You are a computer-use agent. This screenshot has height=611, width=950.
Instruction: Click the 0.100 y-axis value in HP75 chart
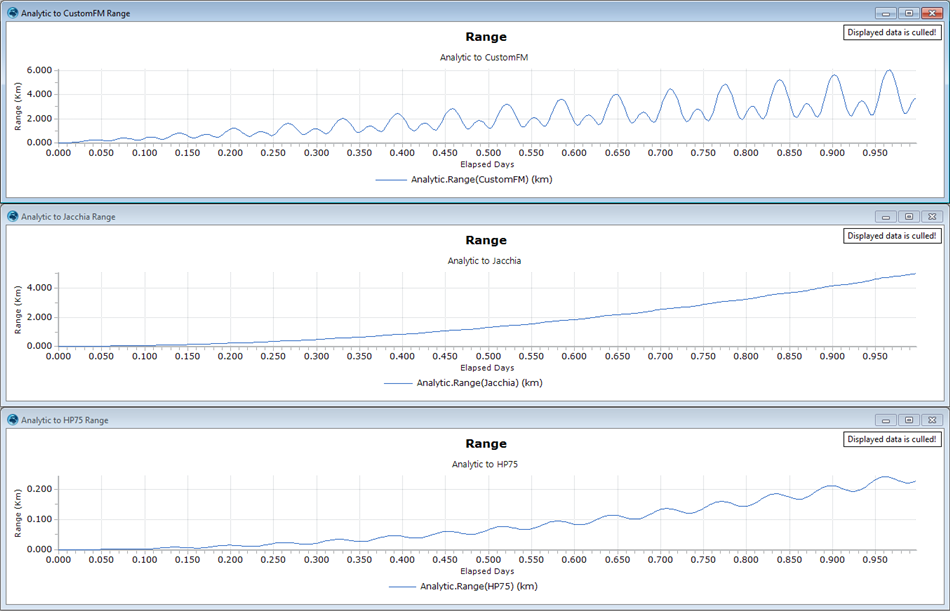(x=39, y=519)
